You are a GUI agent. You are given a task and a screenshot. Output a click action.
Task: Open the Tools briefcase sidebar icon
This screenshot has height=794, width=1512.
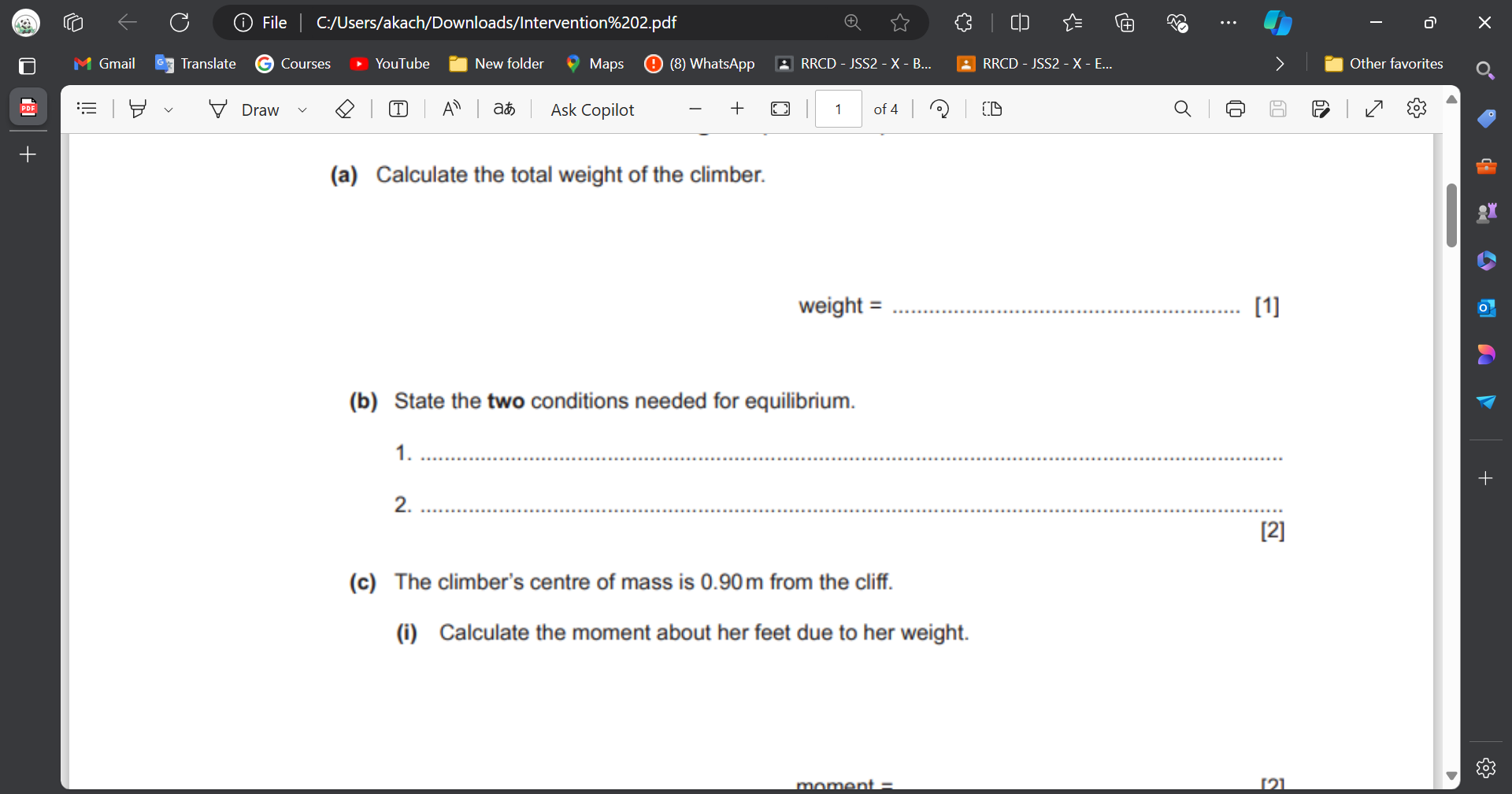(1486, 166)
